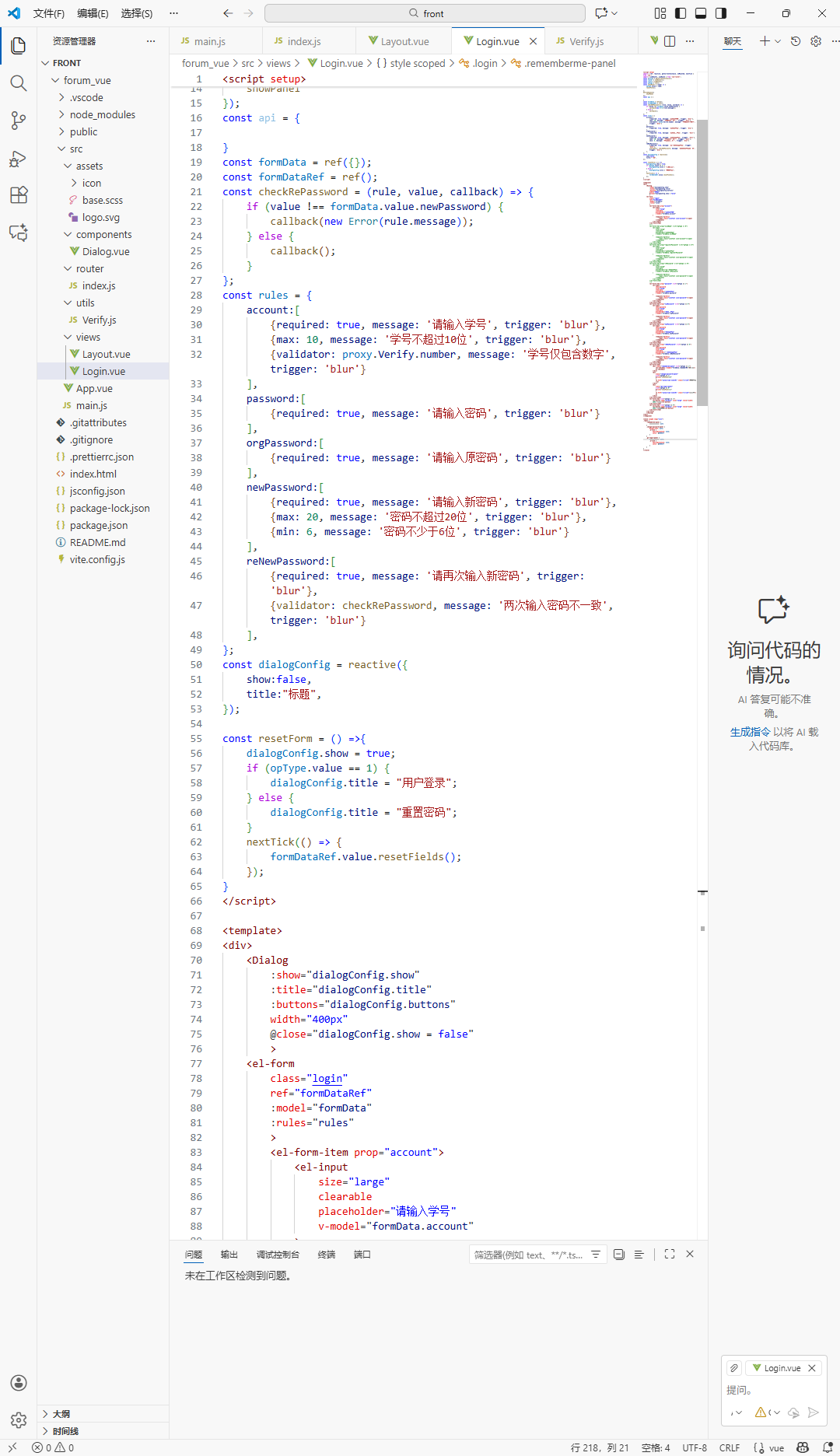Viewport: 840px width, 1456px height.
Task: Open chat settings gear
Action: pos(816,41)
